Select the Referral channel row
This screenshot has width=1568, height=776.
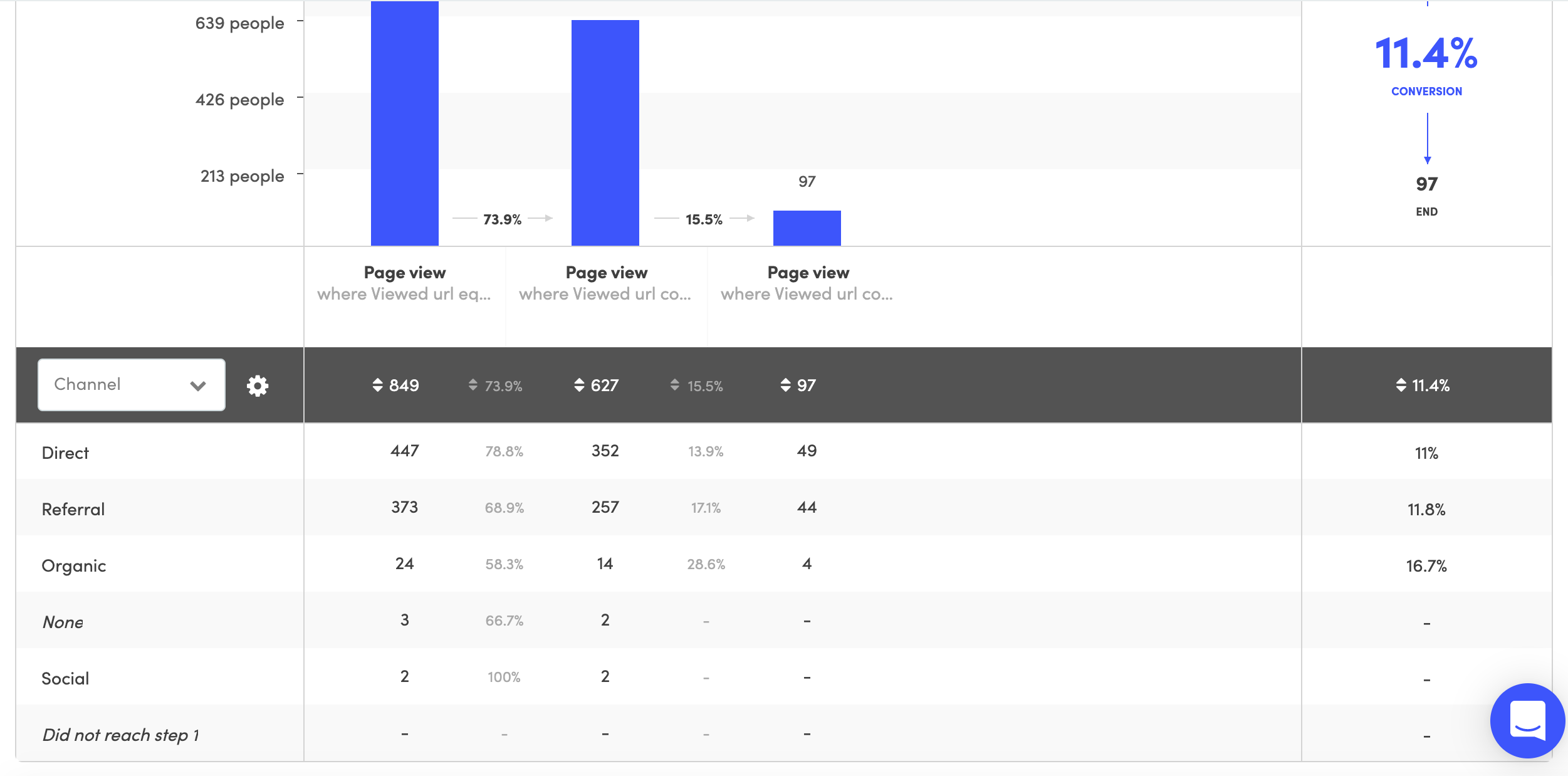(x=73, y=509)
